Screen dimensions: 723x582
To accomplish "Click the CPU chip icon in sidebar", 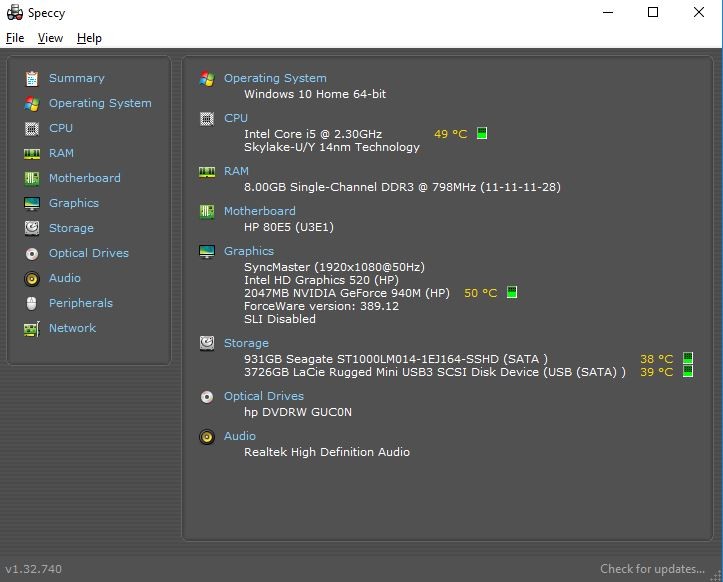I will tap(31, 128).
